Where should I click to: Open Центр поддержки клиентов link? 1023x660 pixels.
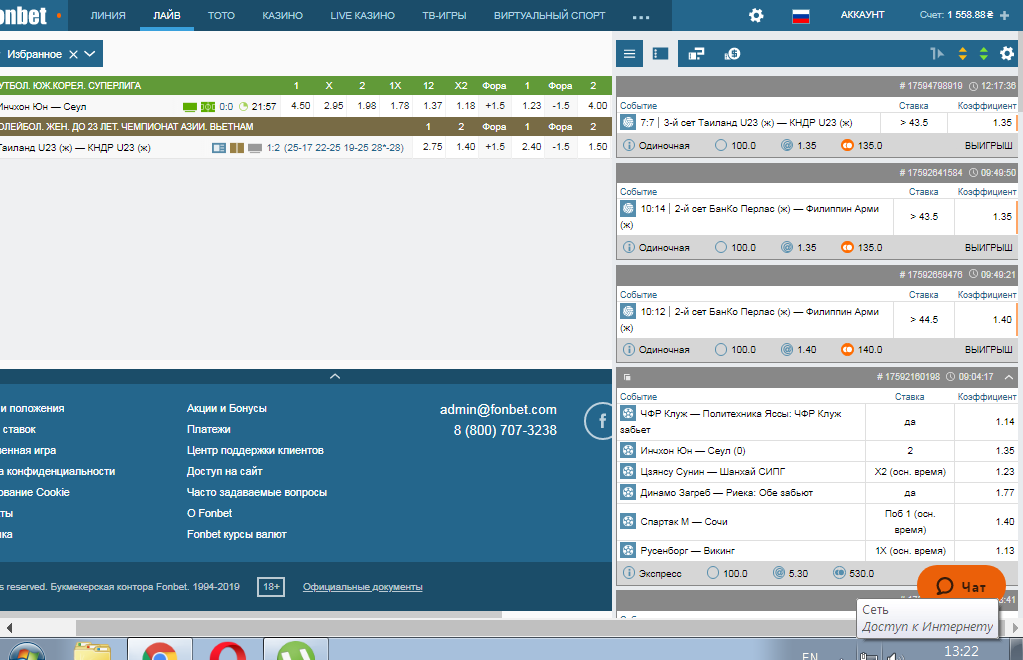[x=255, y=450]
